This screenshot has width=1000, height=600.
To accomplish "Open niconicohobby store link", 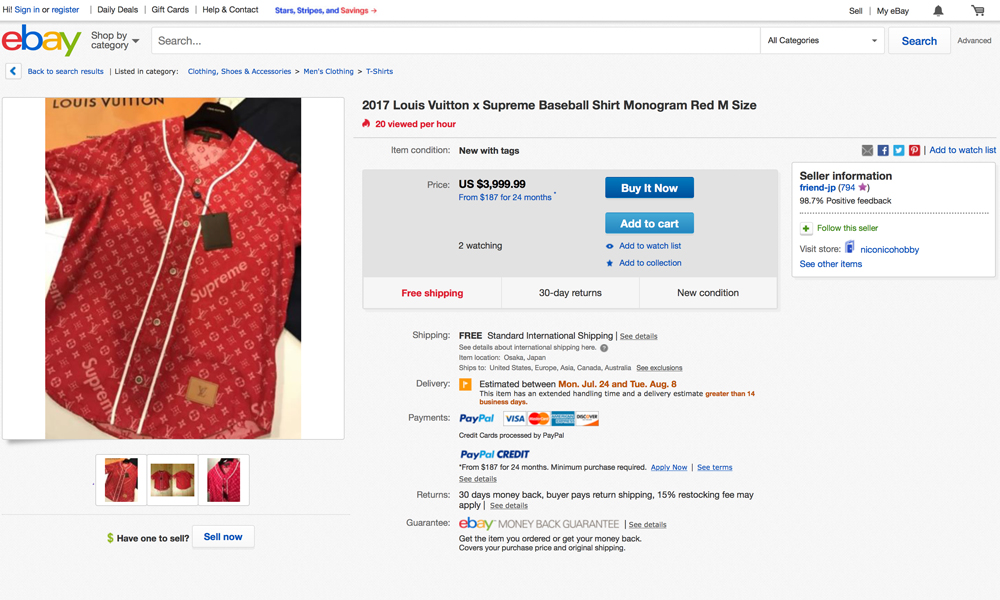I will [x=889, y=249].
